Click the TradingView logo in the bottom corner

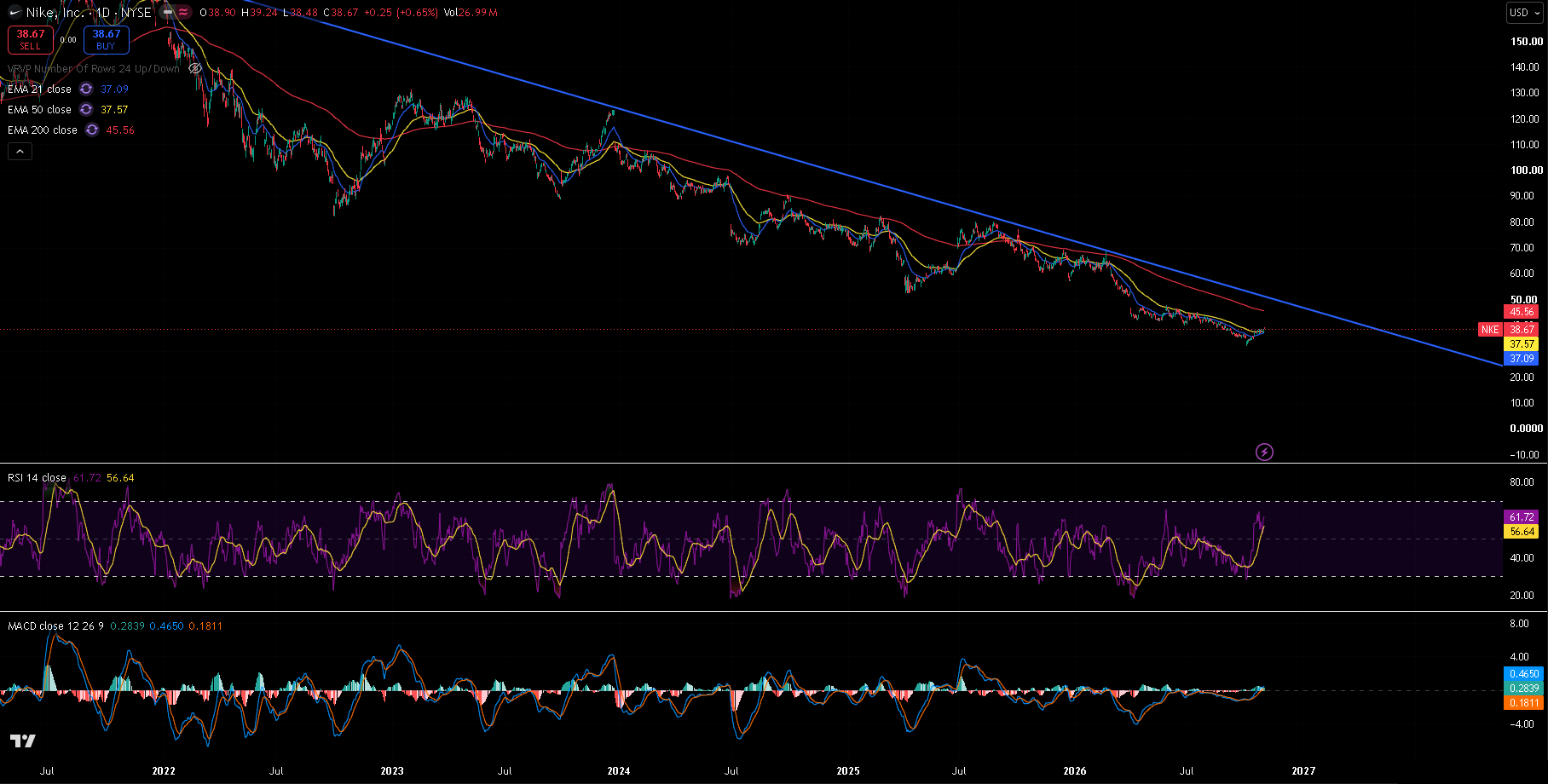[x=23, y=741]
